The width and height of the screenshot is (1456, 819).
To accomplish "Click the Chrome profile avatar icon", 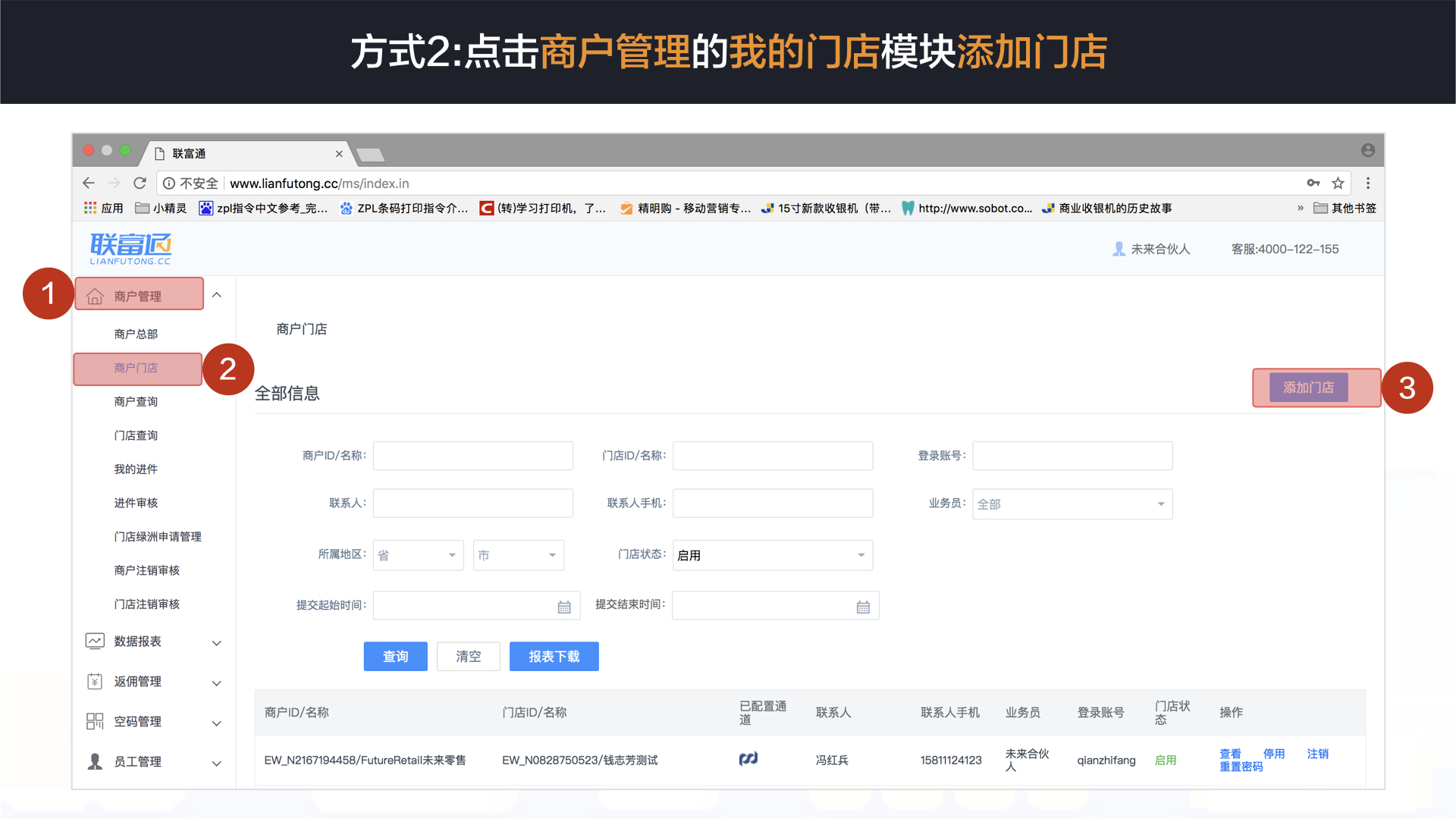I will point(1368,150).
